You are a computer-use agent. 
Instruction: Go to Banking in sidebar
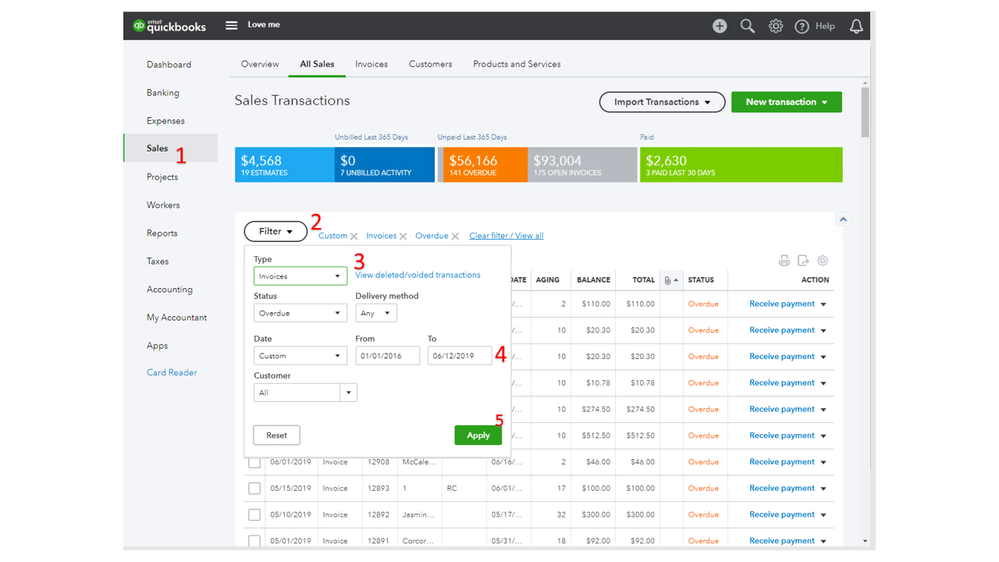162,92
